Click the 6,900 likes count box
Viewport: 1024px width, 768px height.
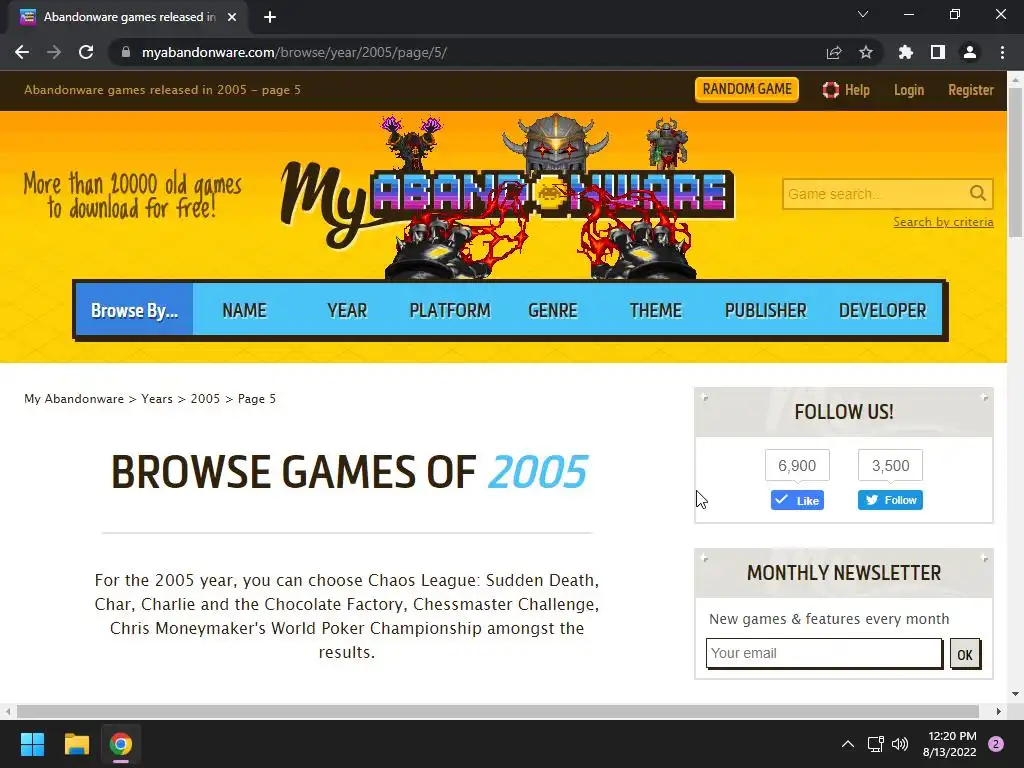tap(797, 465)
